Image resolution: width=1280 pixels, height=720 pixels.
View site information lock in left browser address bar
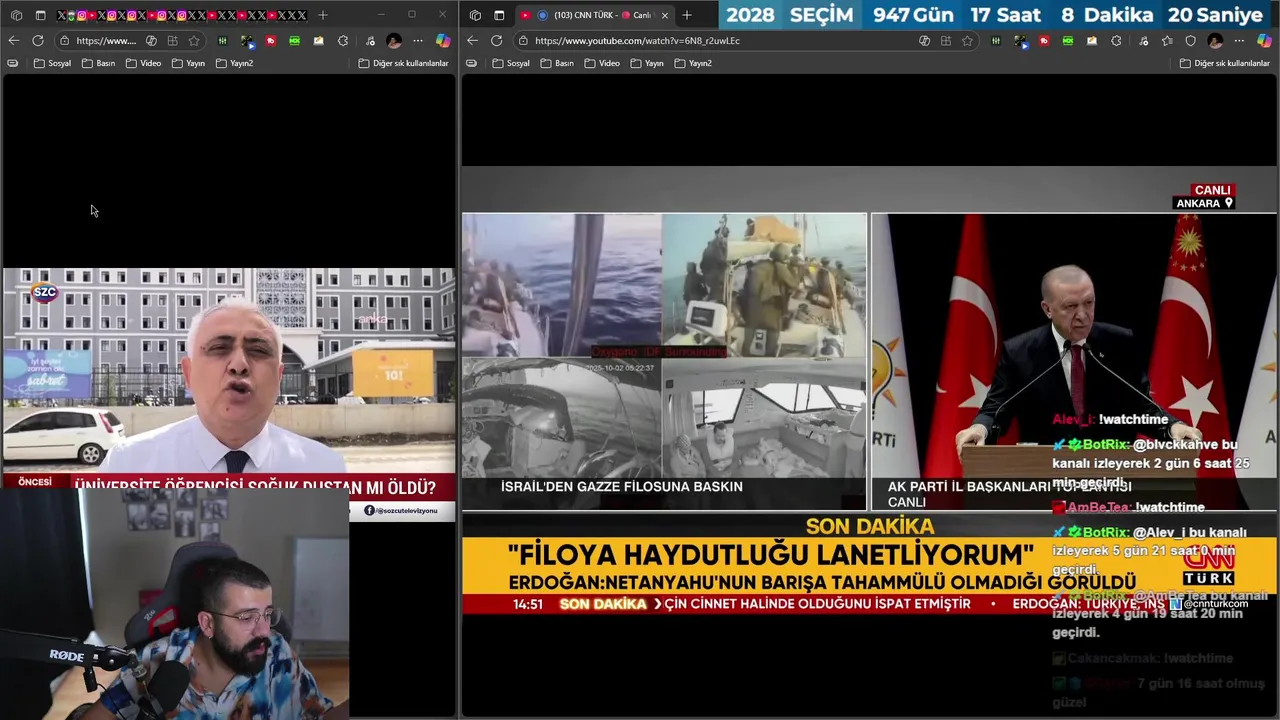point(65,41)
